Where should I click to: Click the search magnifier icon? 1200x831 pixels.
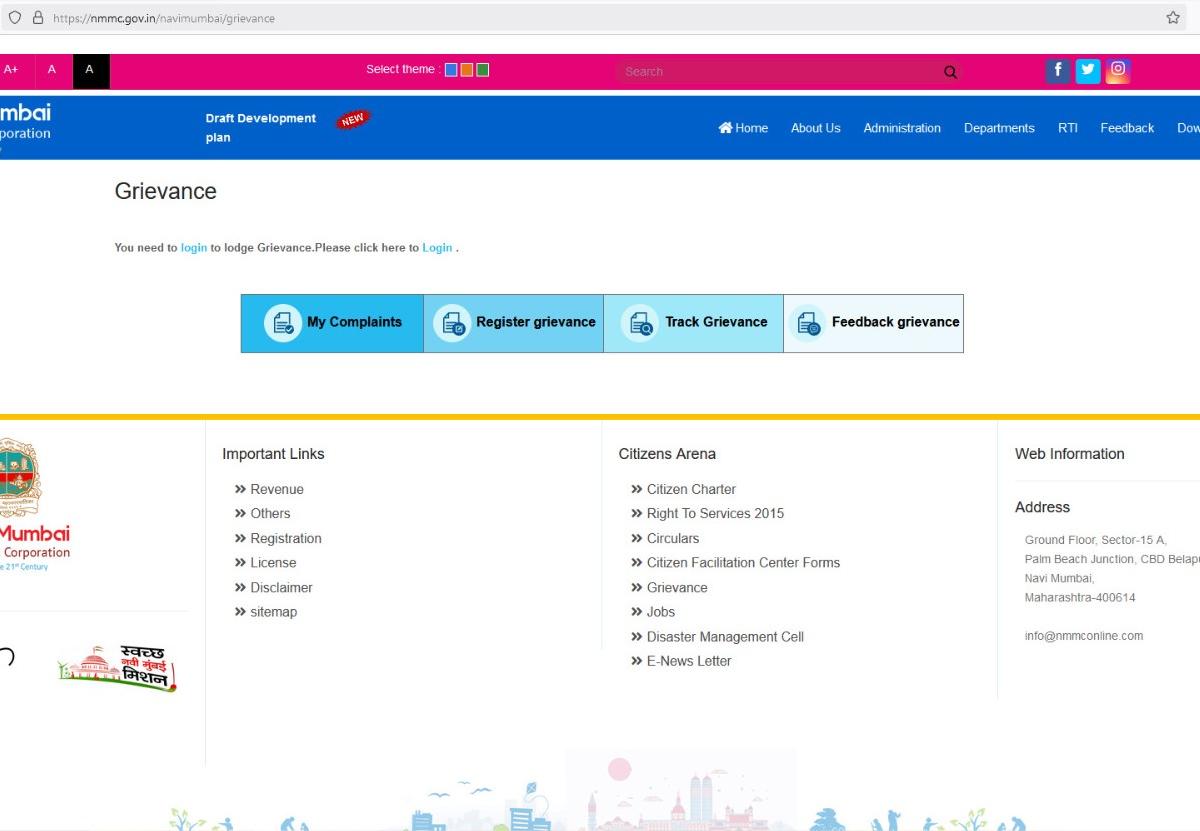coord(948,71)
